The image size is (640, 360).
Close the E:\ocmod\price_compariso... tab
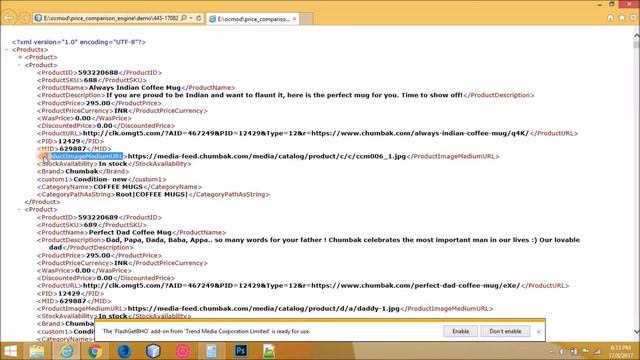click(294, 19)
